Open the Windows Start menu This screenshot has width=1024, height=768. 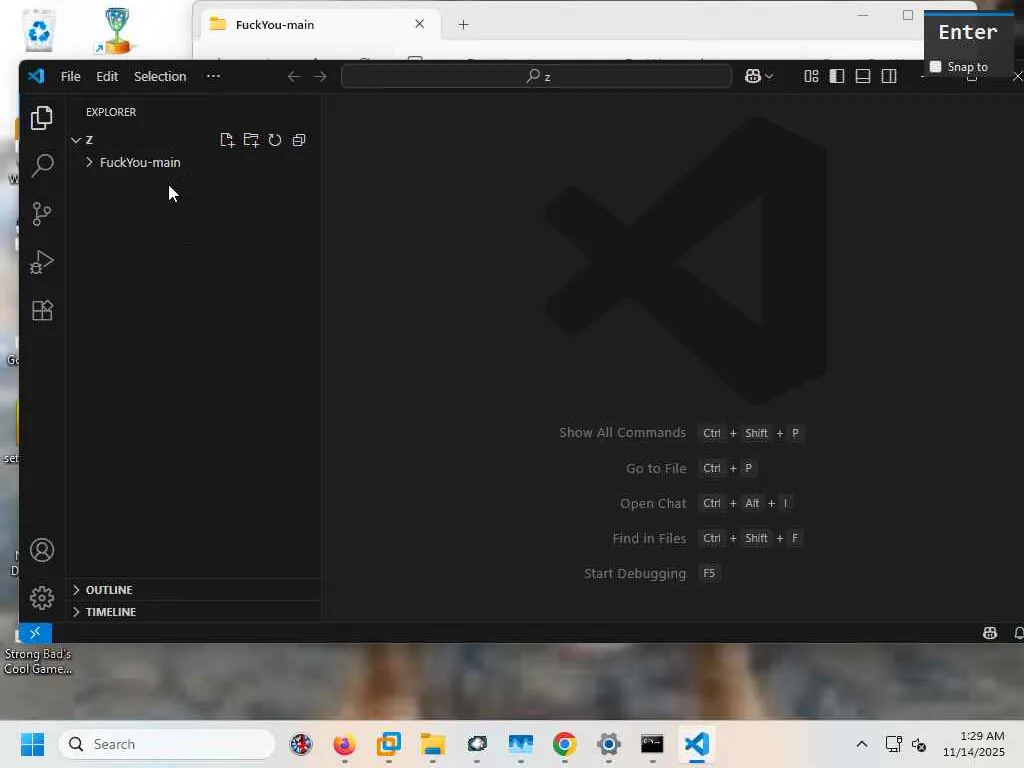pos(32,744)
